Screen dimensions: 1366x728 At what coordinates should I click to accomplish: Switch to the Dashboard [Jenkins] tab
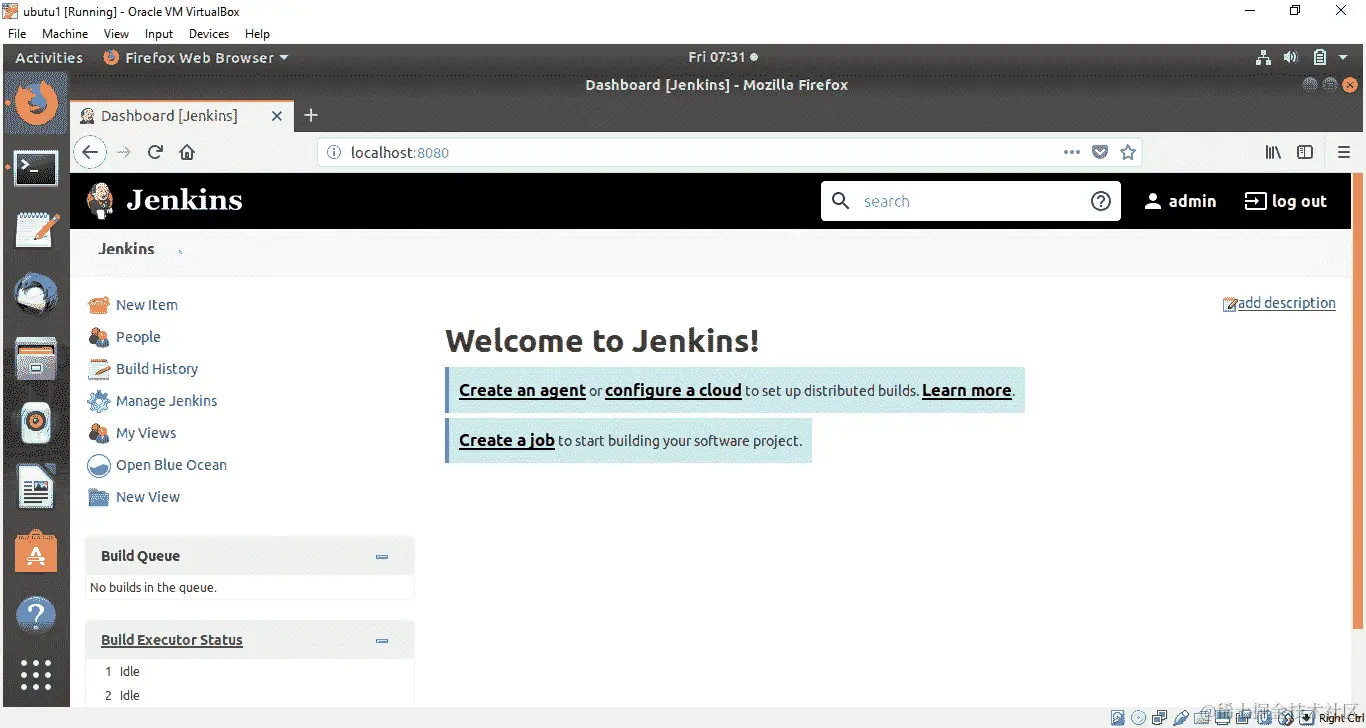(170, 115)
